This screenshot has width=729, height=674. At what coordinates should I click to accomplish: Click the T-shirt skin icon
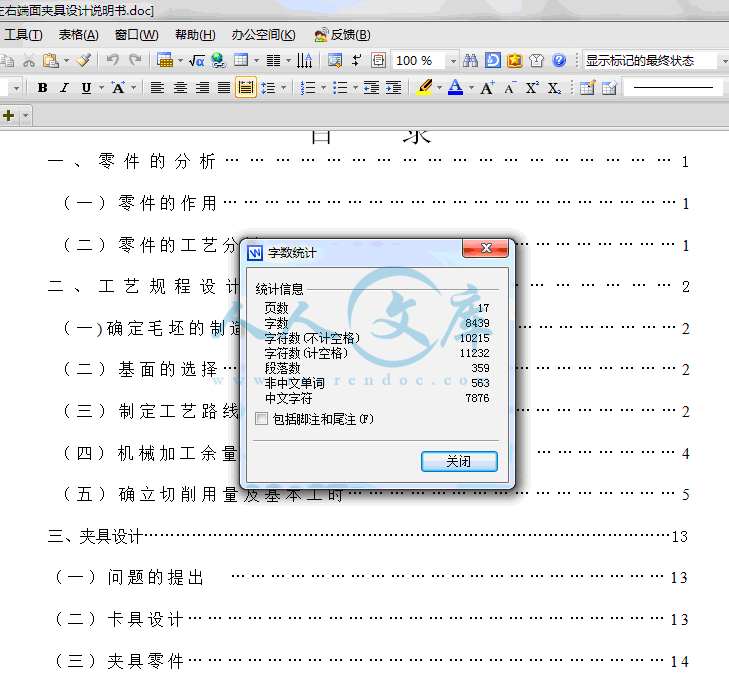(x=536, y=60)
